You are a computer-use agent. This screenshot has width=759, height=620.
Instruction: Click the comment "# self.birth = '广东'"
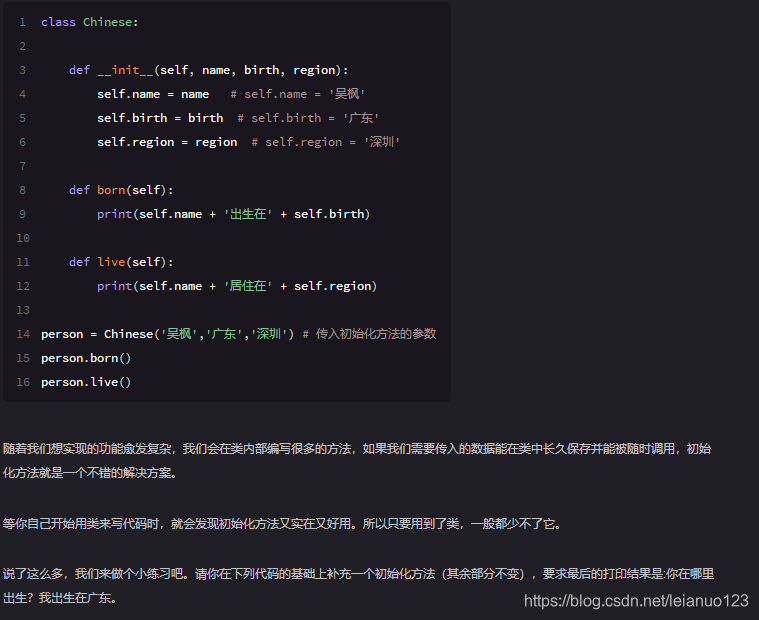point(308,118)
